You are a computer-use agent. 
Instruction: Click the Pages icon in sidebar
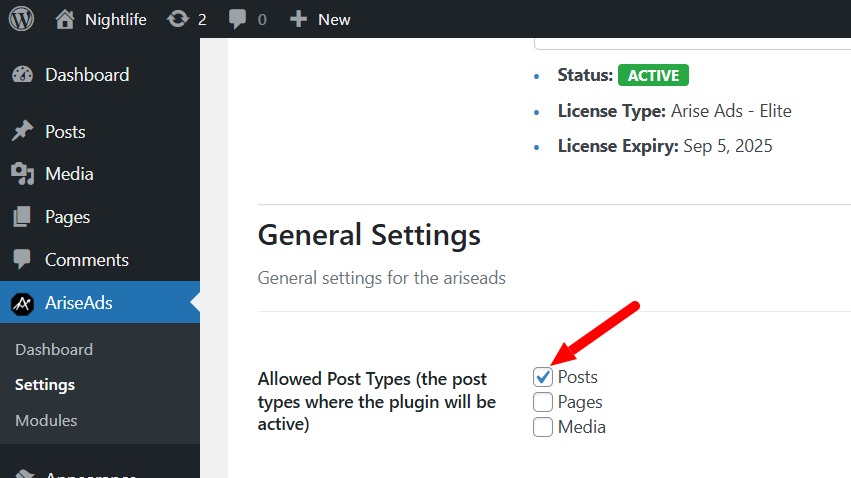coord(22,217)
